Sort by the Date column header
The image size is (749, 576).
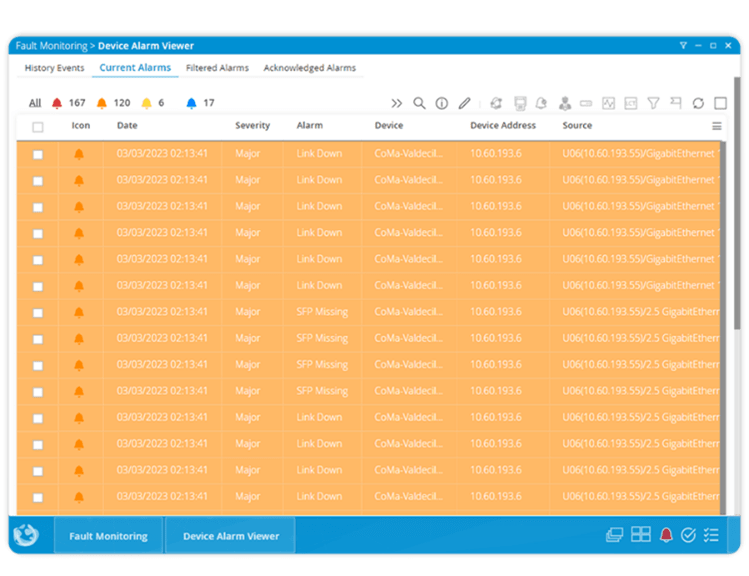tap(127, 125)
